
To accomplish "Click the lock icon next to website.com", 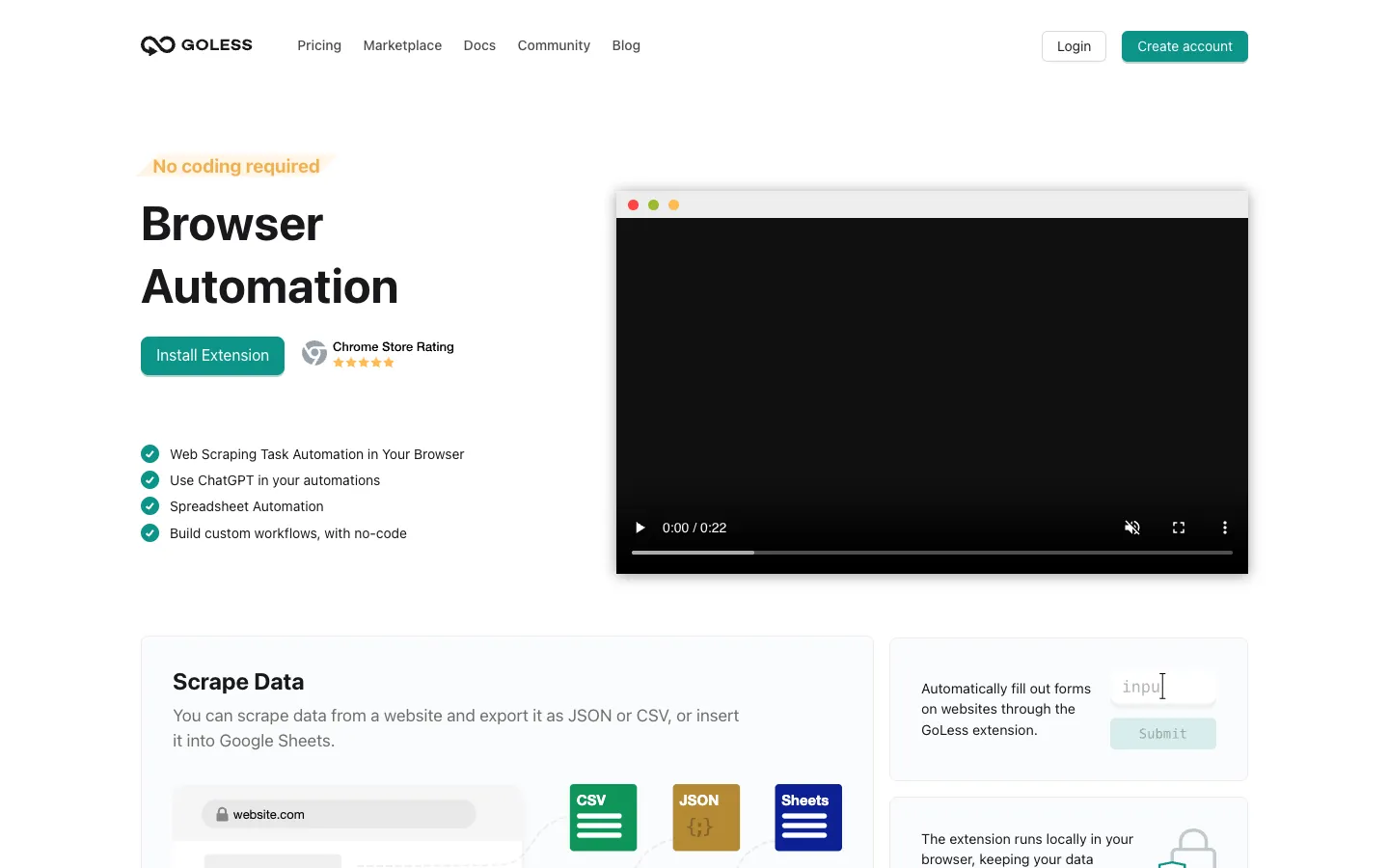I will click(222, 814).
